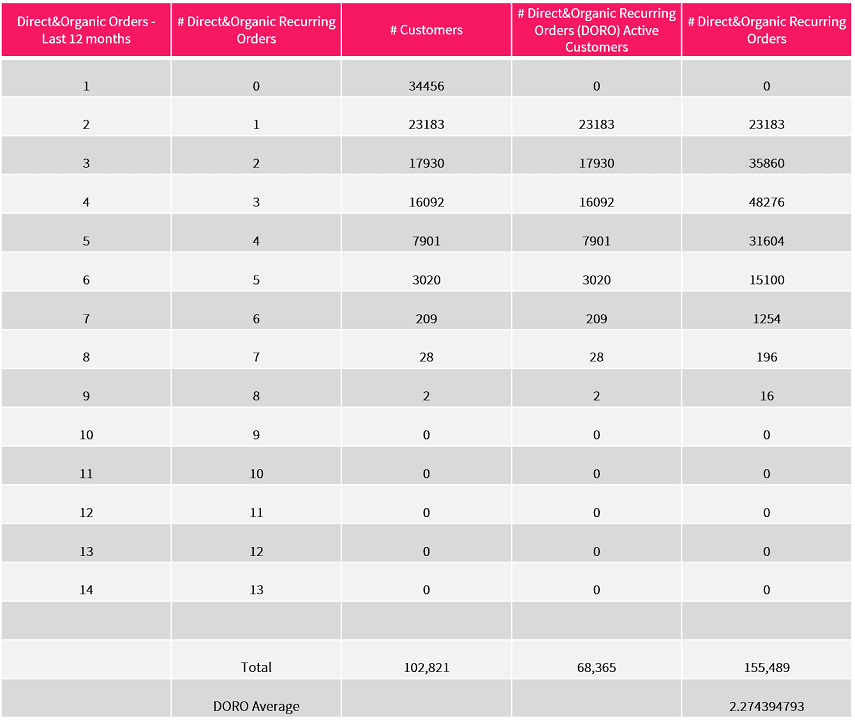Screen dimensions: 855x723
Task: Click the "(DORO) Active Customers" column header
Action: (596, 30)
